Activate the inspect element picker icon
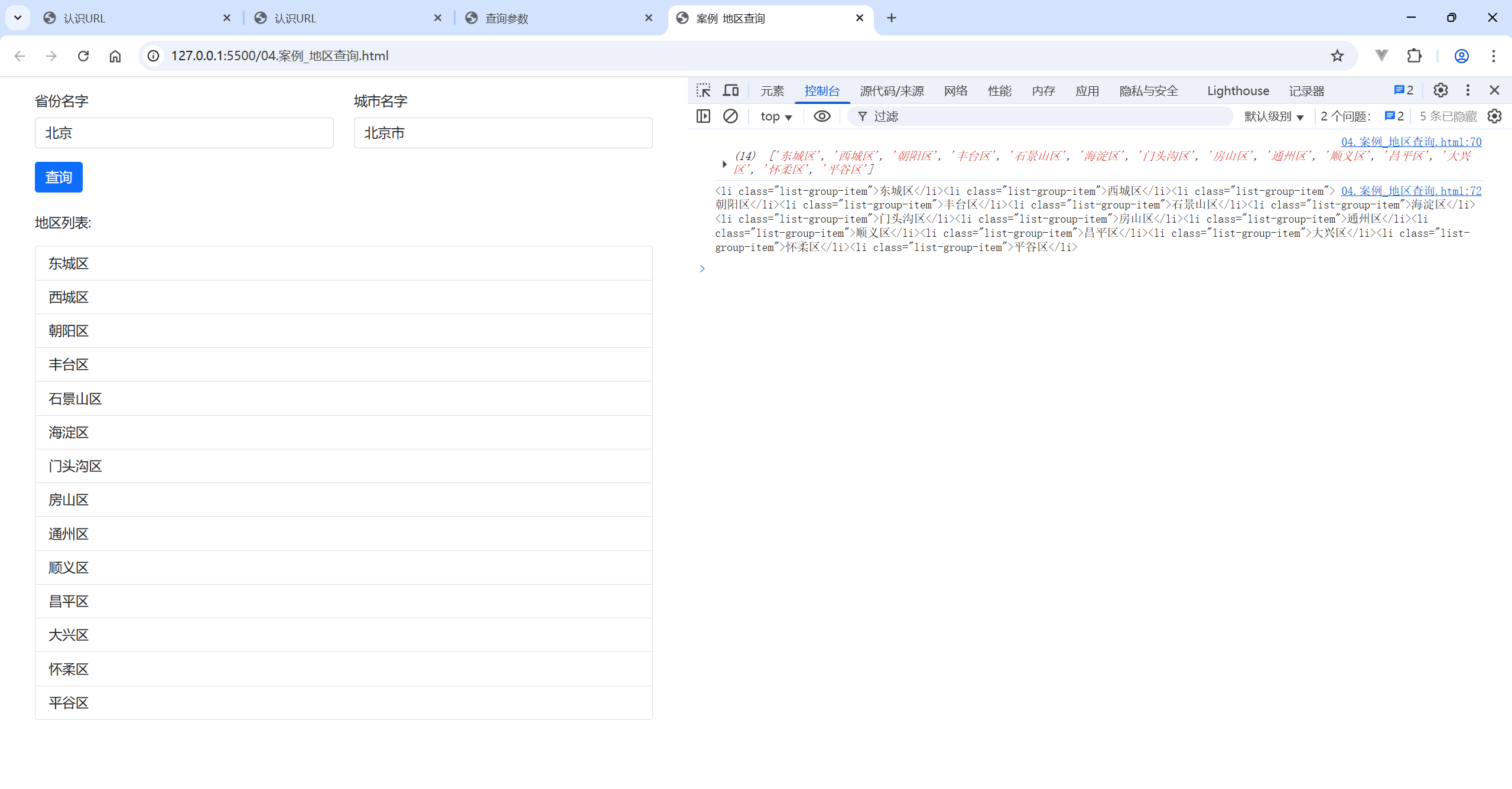This screenshot has width=1512, height=789. click(x=703, y=90)
